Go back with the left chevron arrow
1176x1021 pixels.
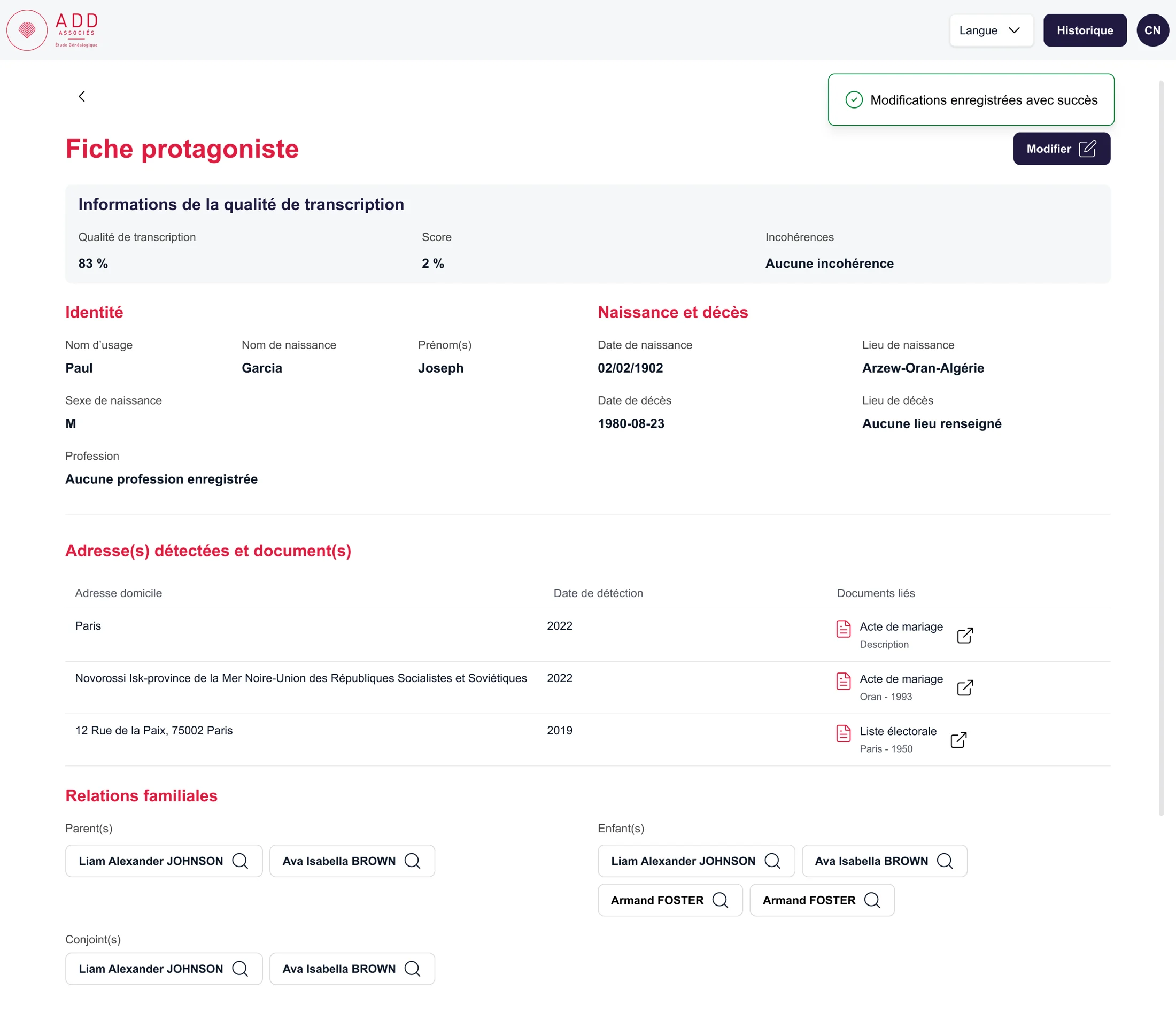click(81, 96)
